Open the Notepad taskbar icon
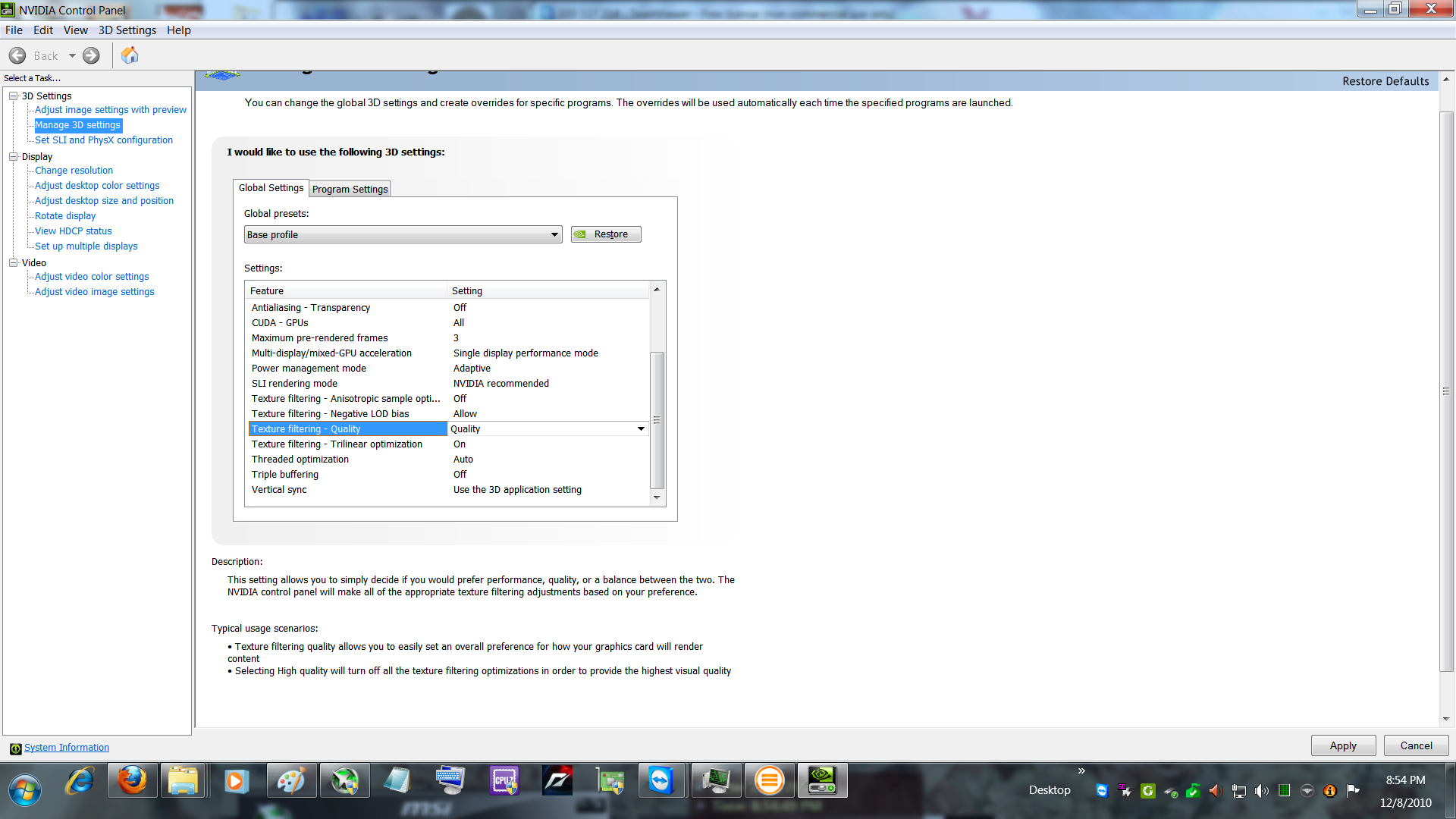The image size is (1456, 819). coord(397,781)
